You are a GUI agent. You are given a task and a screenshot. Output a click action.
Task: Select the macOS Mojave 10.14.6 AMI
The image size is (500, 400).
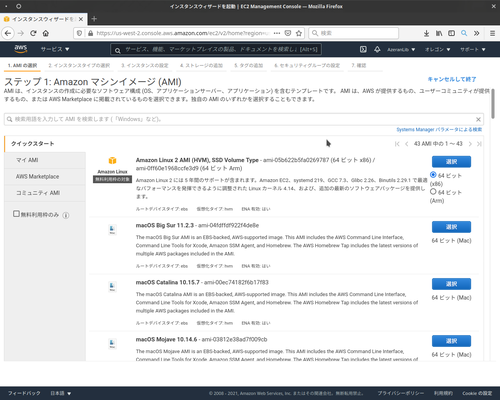coord(451,341)
